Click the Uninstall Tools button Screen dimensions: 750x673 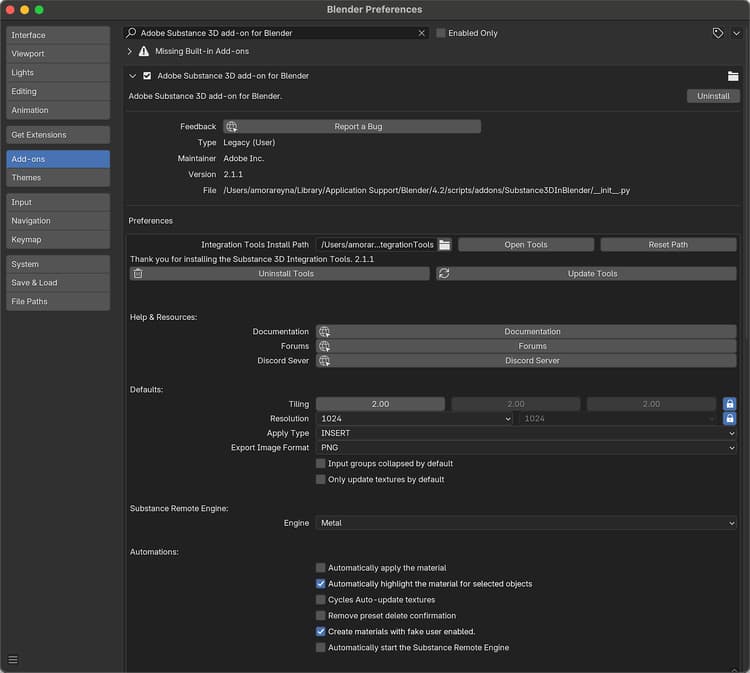279,274
